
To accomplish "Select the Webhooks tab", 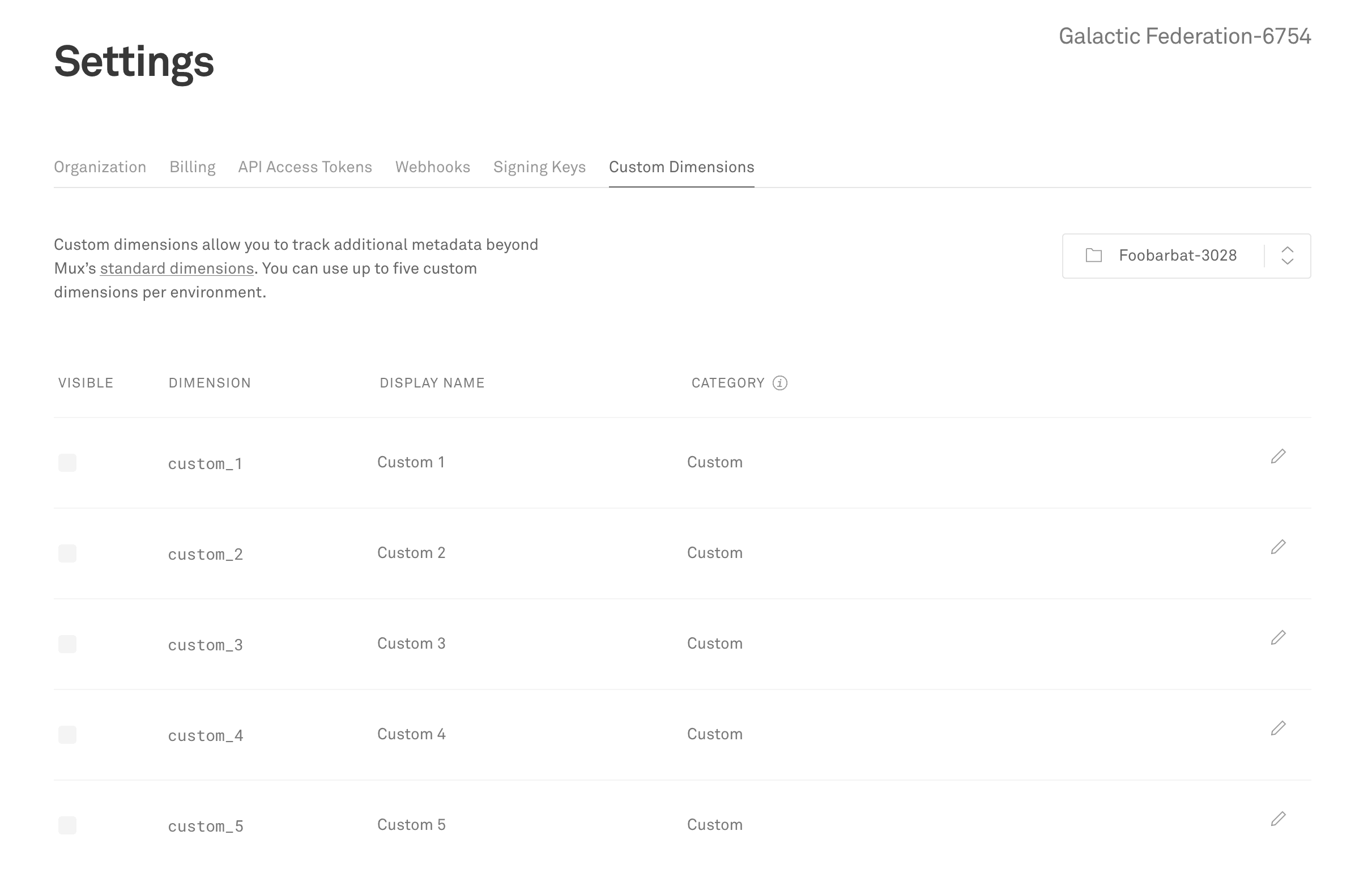I will tap(432, 167).
